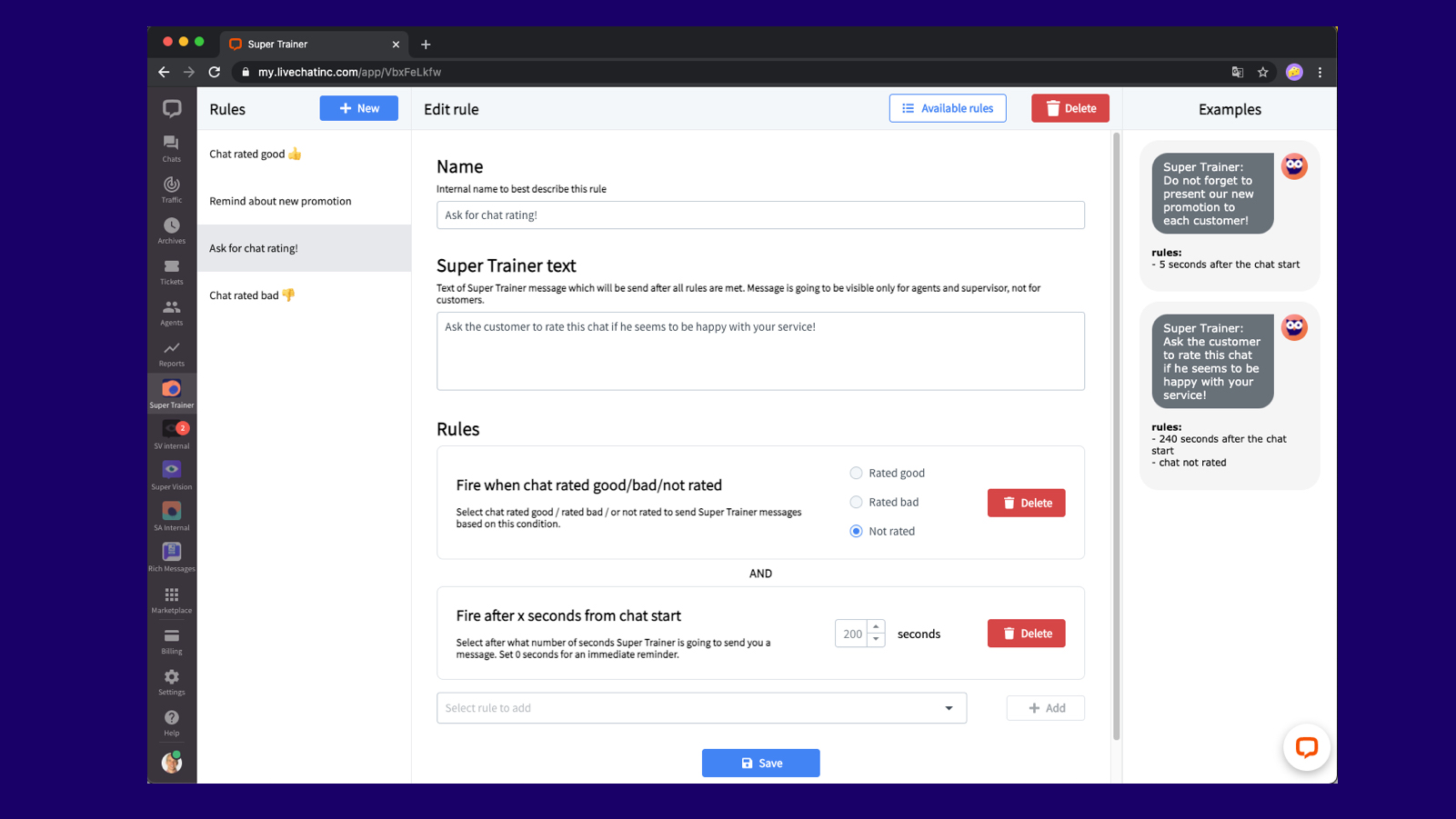Viewport: 1456px width, 819px height.
Task: Click the browser address bar URL
Action: click(349, 72)
